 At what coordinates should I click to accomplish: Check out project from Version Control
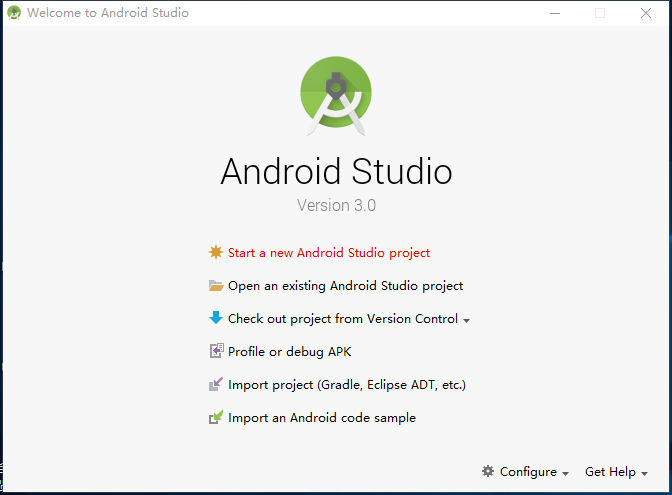(343, 319)
